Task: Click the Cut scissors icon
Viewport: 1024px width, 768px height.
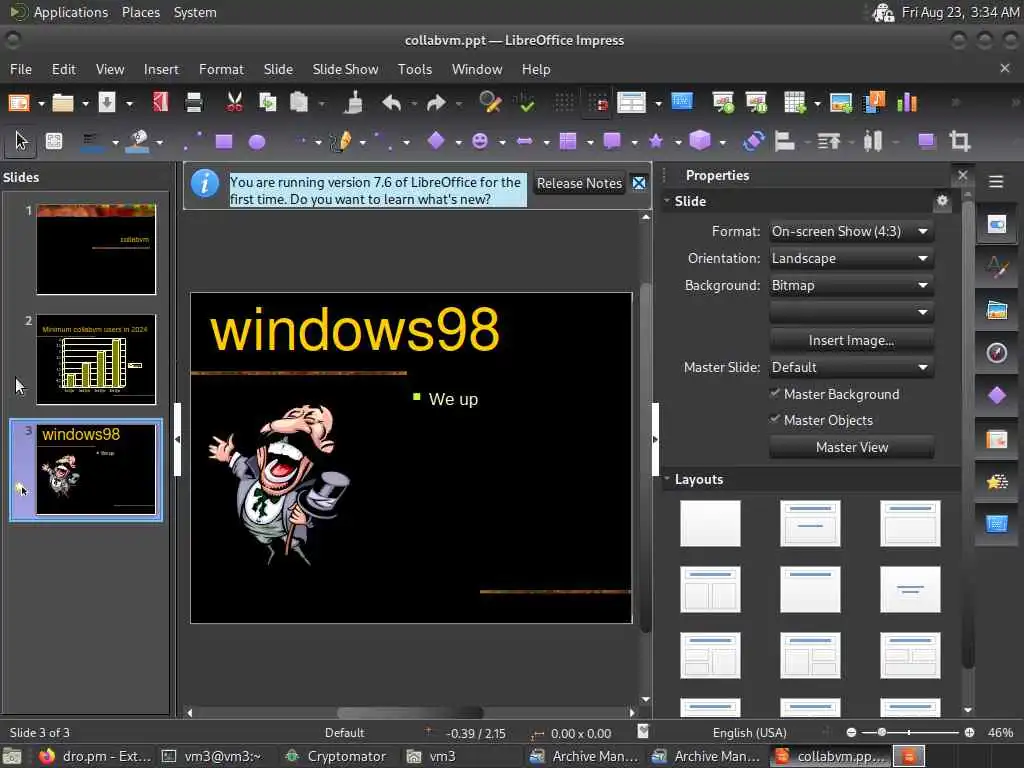Action: pos(234,103)
